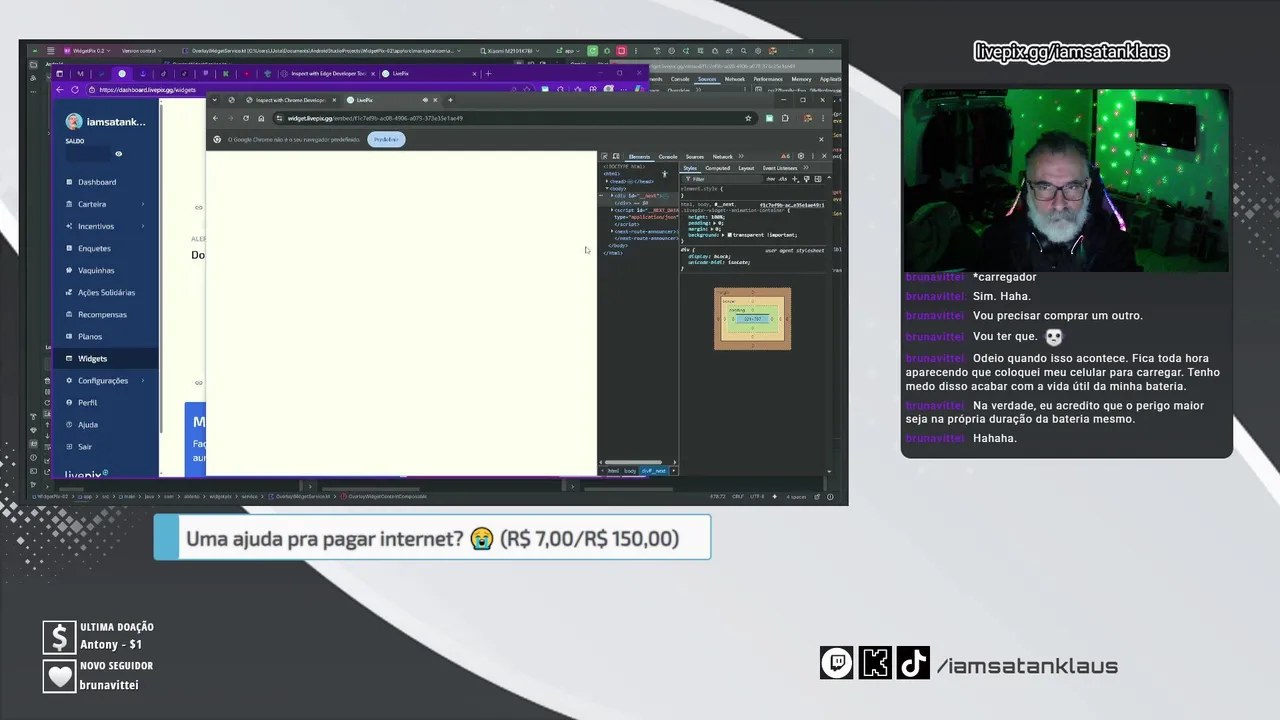1280x720 pixels.
Task: Open Planos in LivePix sidebar
Action: coord(90,336)
